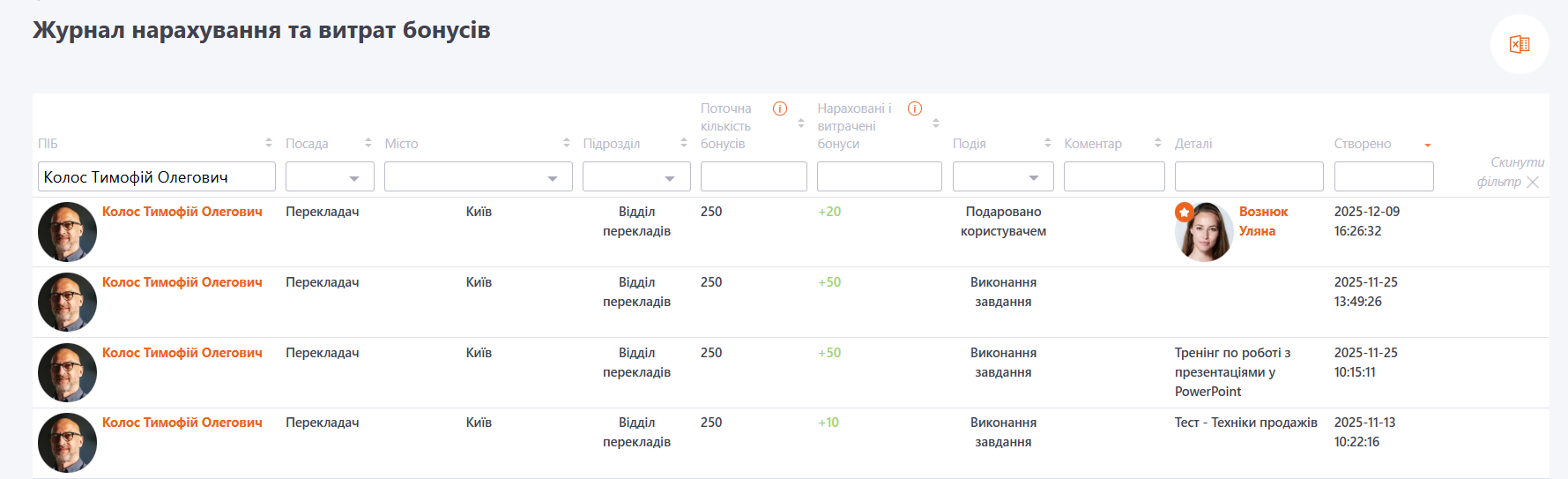Open the Місто filter dropdown
Screen dimensions: 1568x479
coord(478,177)
